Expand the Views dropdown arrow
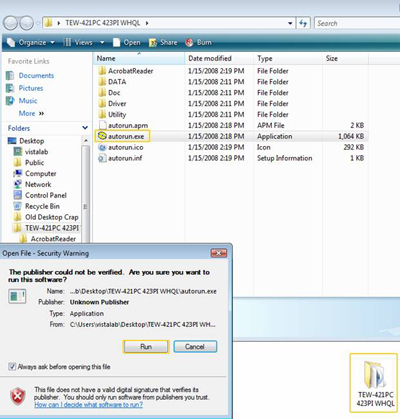 point(102,43)
